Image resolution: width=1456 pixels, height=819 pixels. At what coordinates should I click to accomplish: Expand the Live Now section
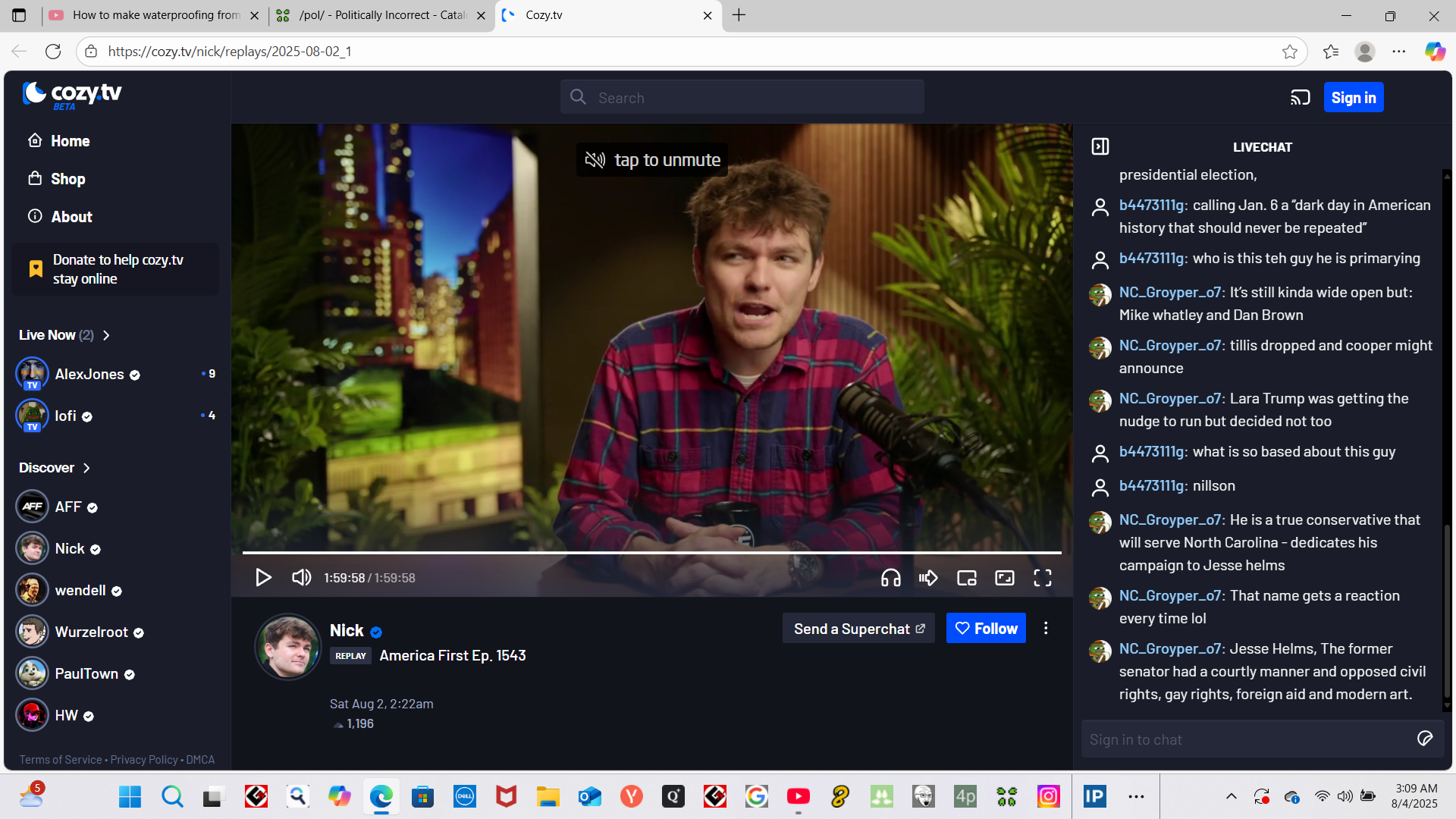(64, 335)
